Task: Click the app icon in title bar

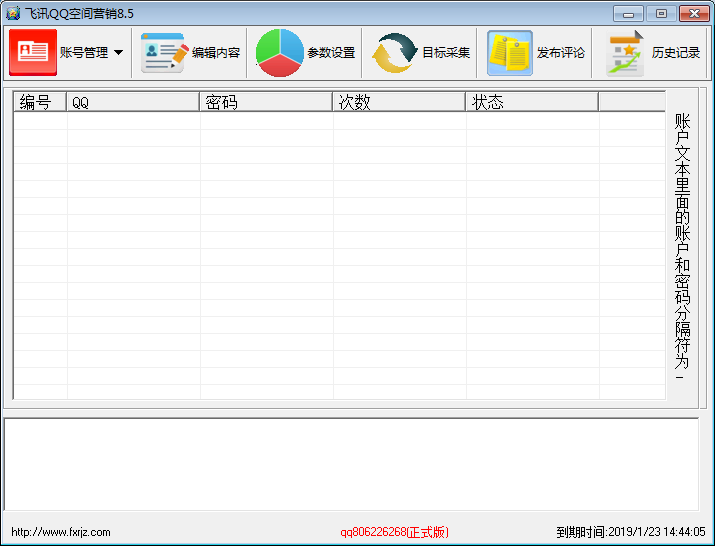Action: point(13,13)
